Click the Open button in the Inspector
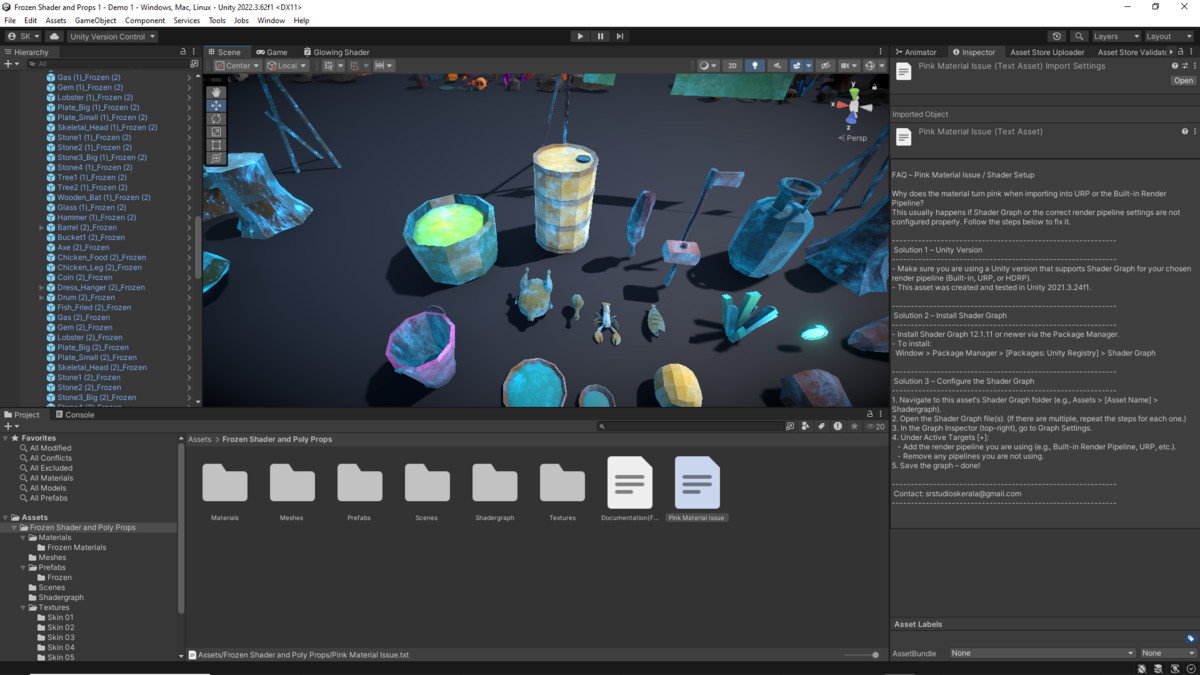 (x=1184, y=79)
